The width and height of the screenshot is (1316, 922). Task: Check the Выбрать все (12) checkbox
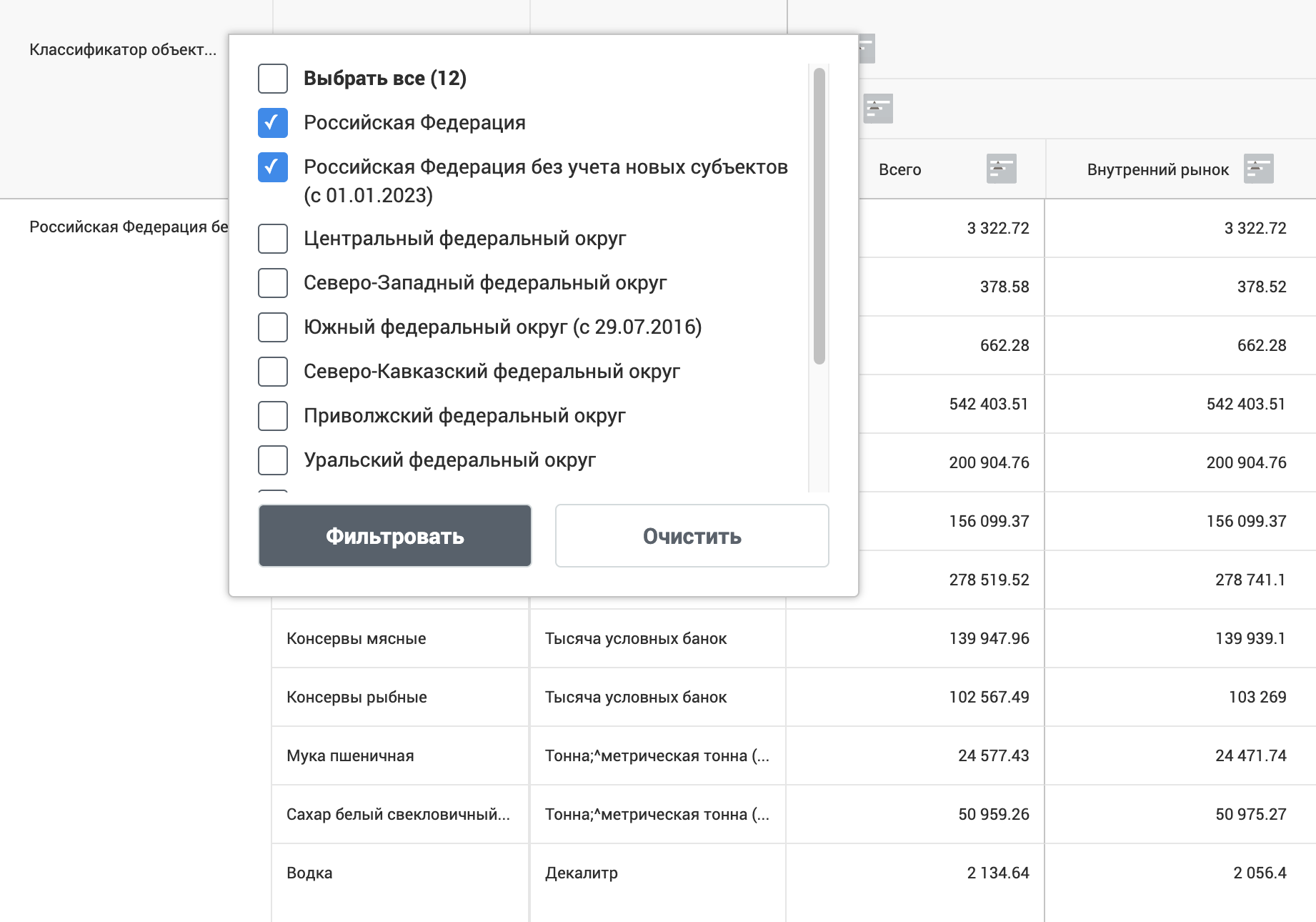[273, 79]
